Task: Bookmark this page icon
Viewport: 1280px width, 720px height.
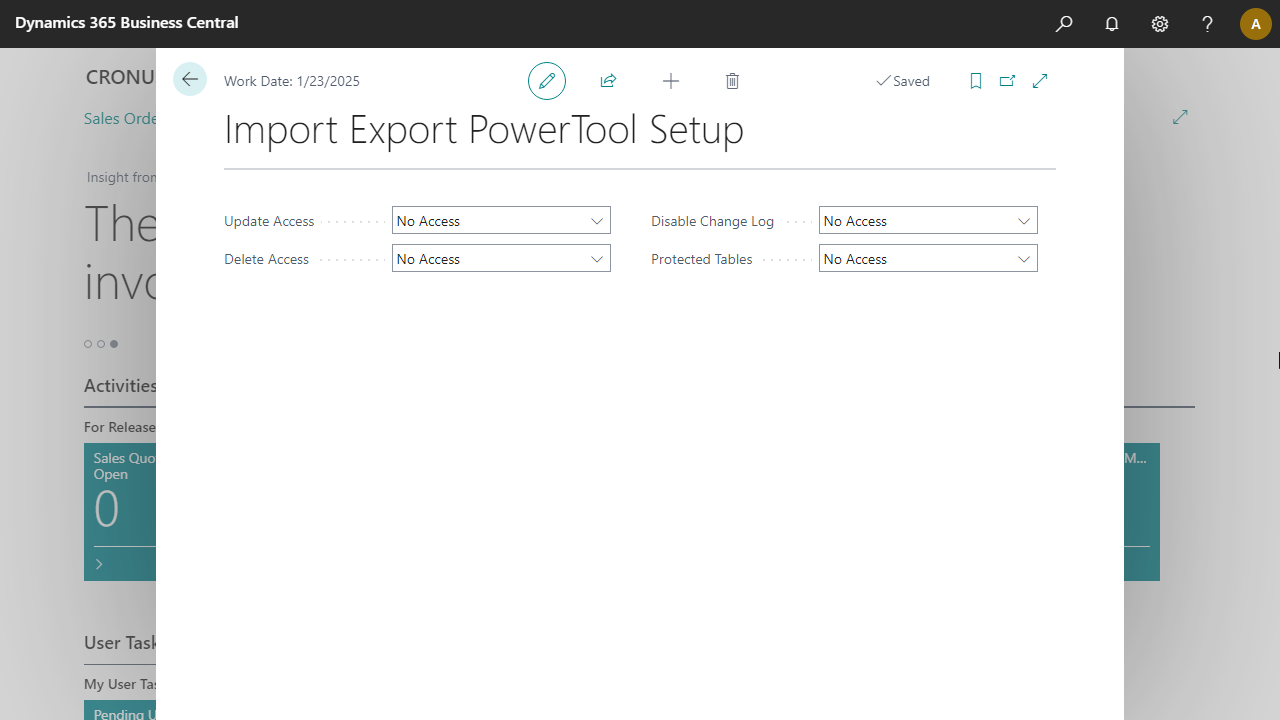Action: [x=976, y=81]
